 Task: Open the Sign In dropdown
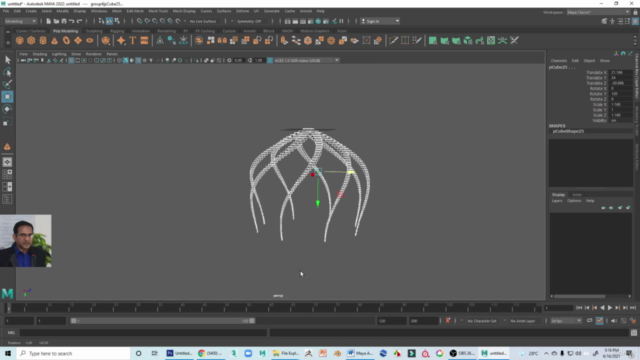(x=380, y=21)
